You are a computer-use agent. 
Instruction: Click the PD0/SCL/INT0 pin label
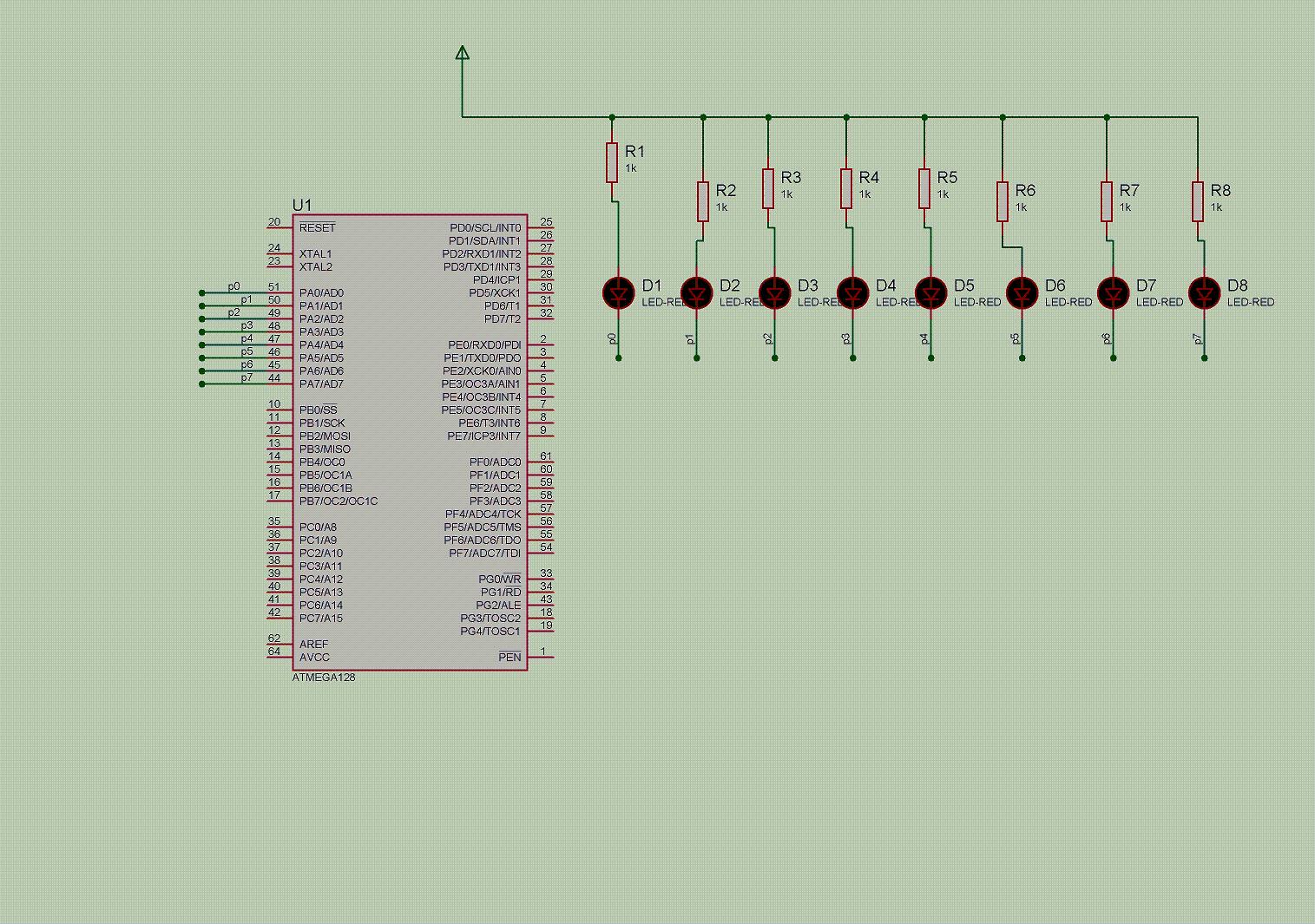pyautogui.click(x=485, y=228)
